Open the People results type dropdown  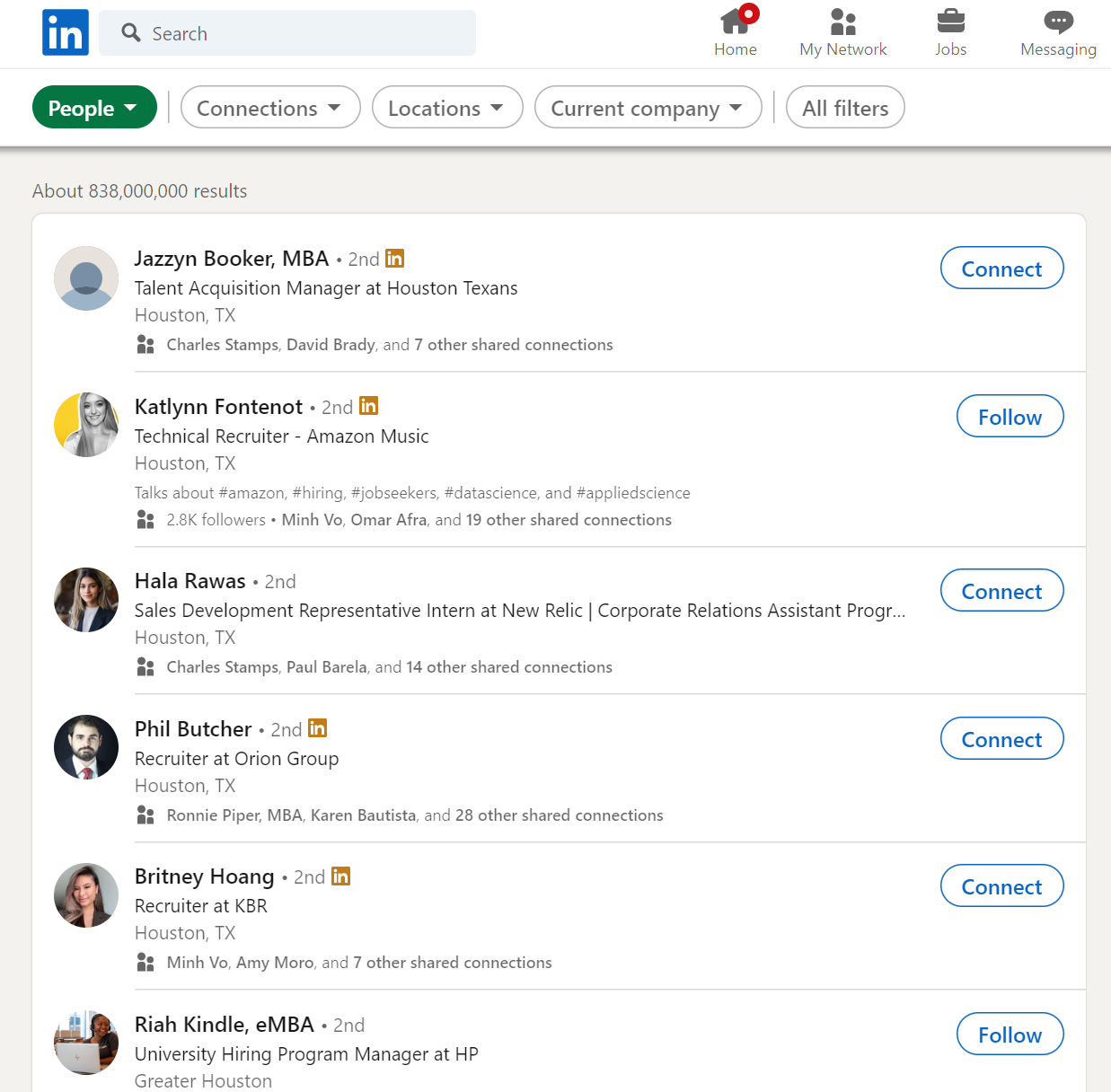[94, 107]
